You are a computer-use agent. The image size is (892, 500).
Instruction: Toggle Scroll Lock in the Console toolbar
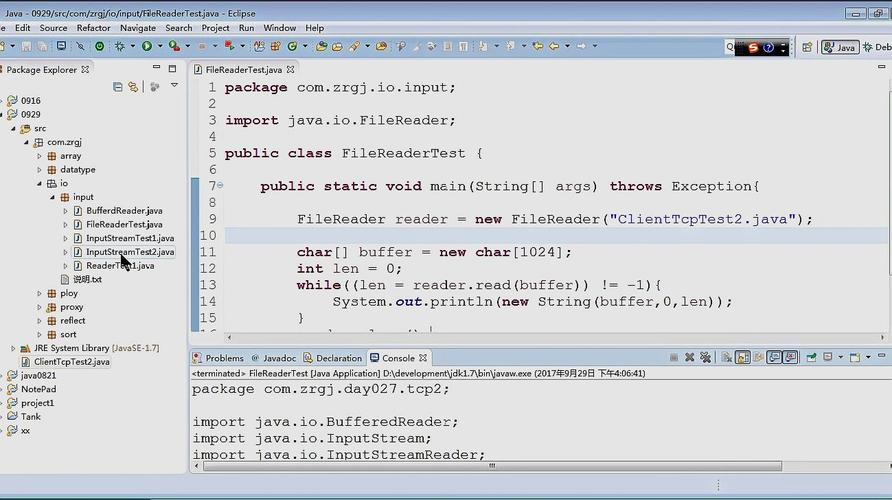tap(742, 358)
